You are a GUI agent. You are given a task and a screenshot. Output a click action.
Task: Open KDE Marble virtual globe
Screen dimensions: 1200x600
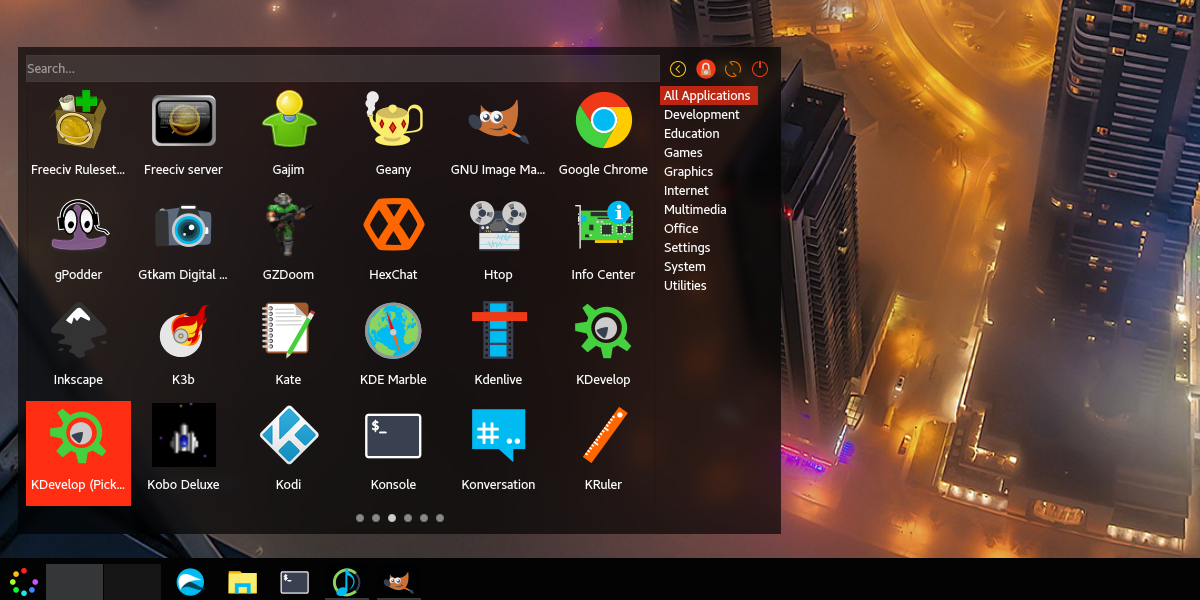point(393,330)
